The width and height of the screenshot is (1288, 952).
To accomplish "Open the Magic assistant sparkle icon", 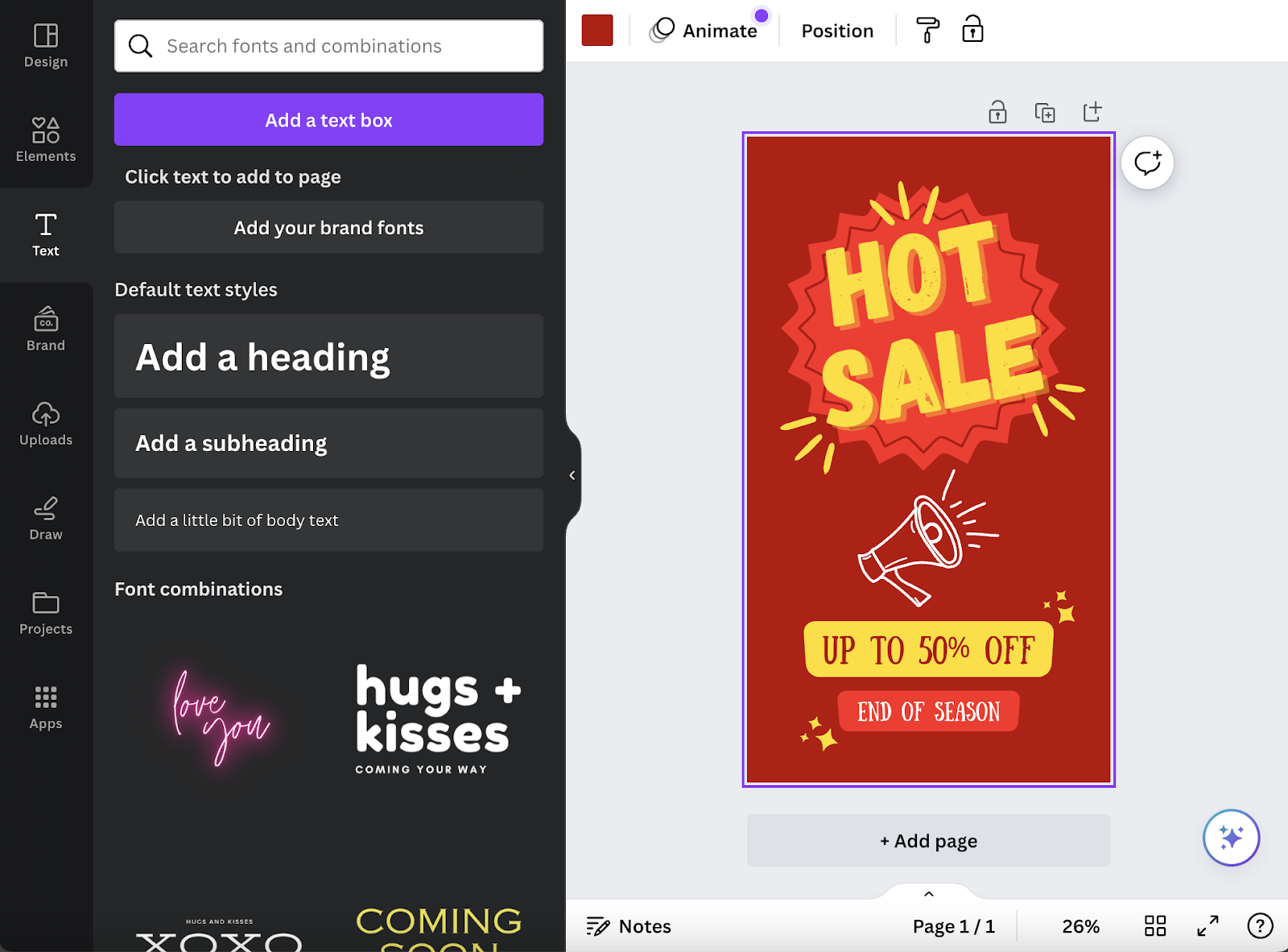I will [x=1231, y=838].
